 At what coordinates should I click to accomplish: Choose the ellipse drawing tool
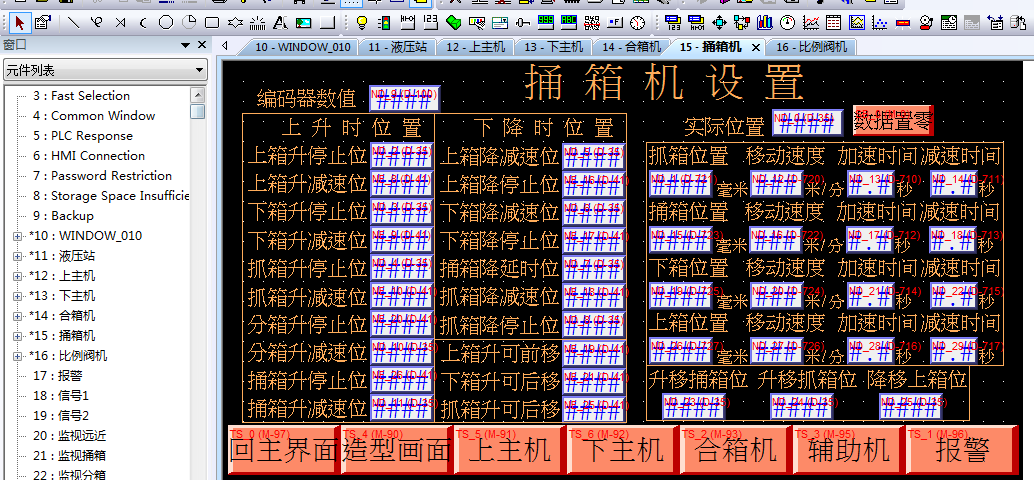click(x=165, y=21)
